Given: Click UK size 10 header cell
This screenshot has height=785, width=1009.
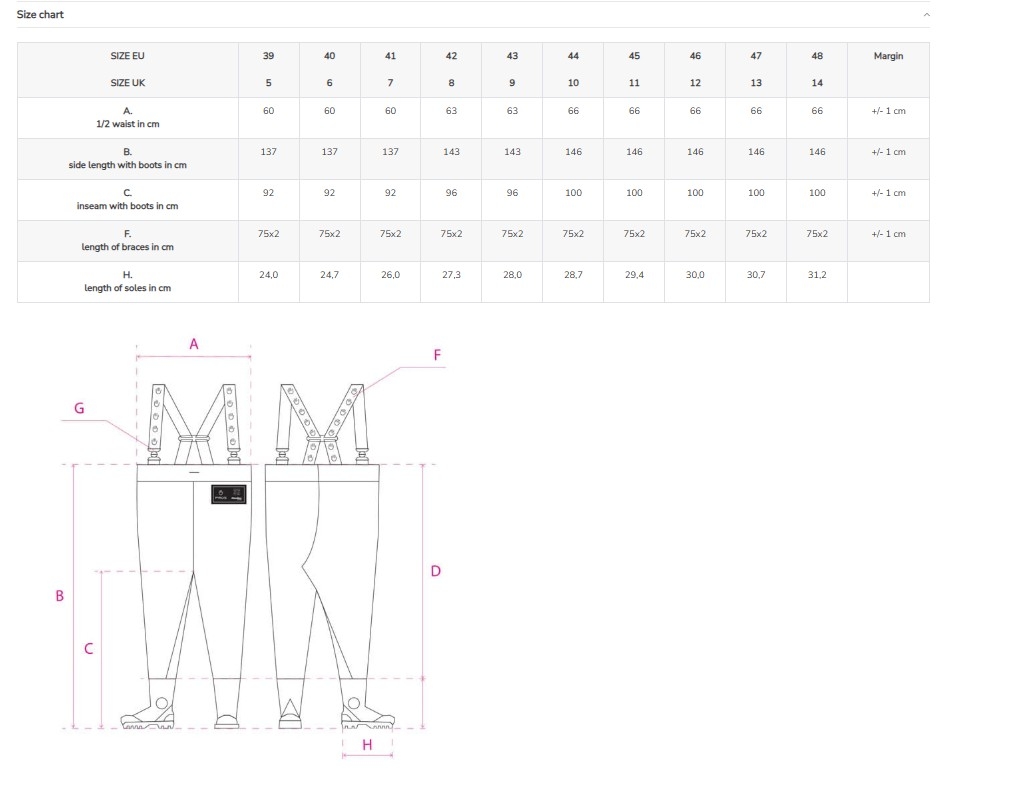Looking at the screenshot, I should pyautogui.click(x=573, y=83).
